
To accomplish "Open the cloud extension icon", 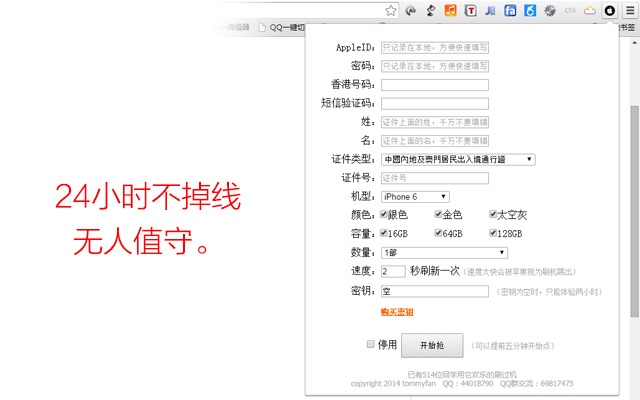I will (x=590, y=11).
